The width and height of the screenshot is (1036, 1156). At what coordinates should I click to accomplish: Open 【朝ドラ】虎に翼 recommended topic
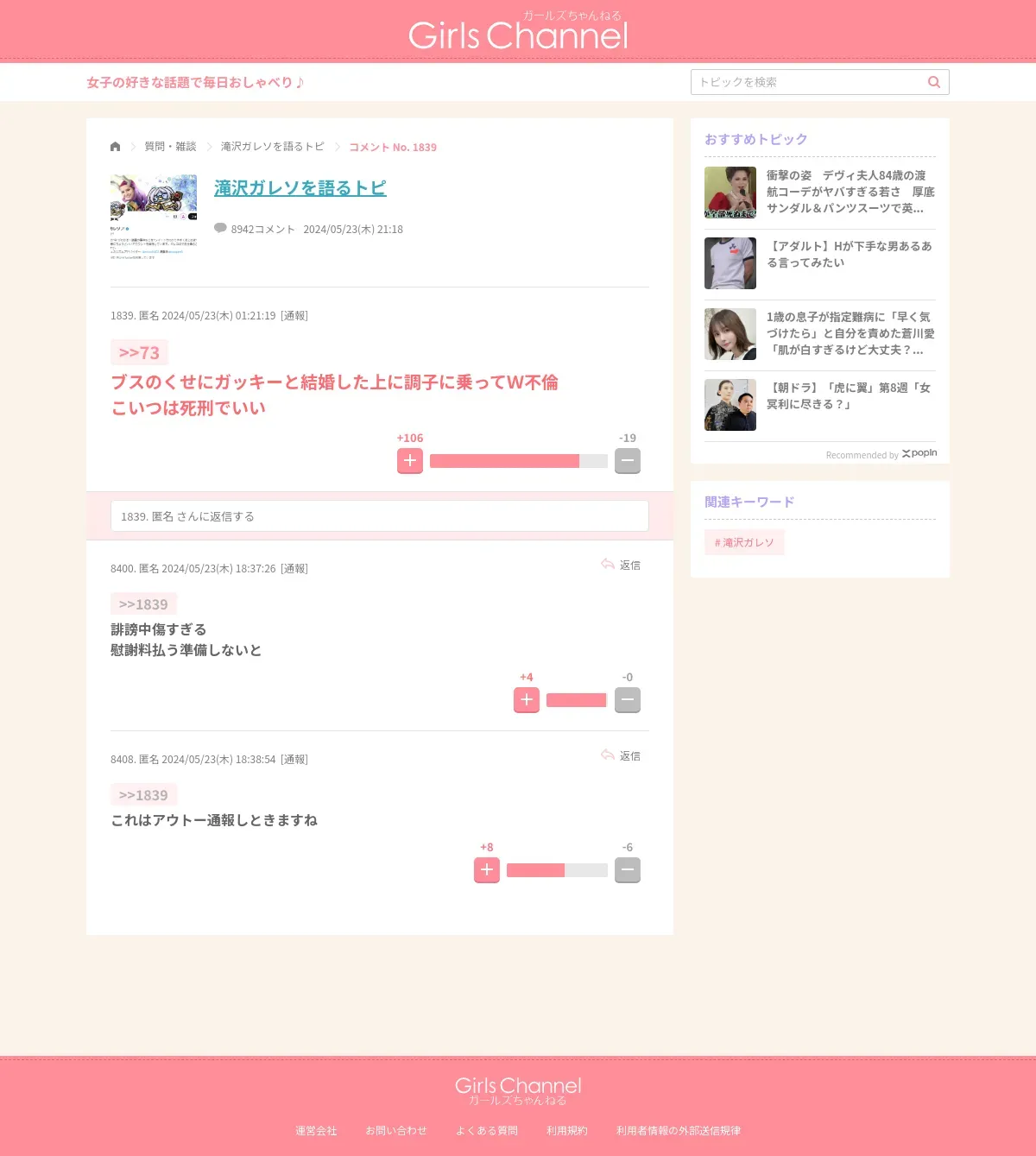tap(850, 395)
